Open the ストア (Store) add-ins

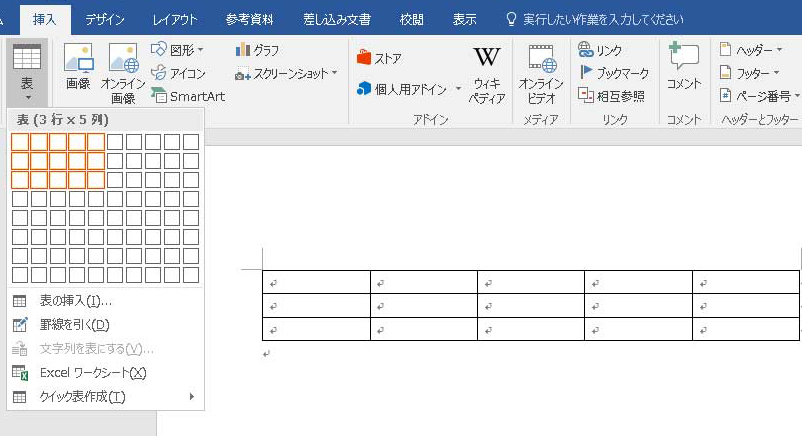click(379, 58)
